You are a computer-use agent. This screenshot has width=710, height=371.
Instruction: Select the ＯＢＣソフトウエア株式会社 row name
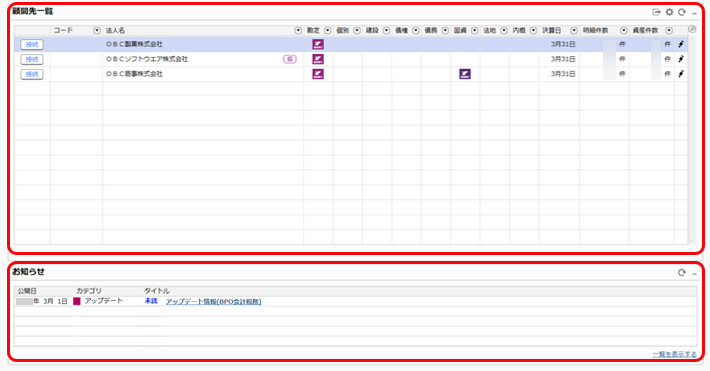click(147, 59)
